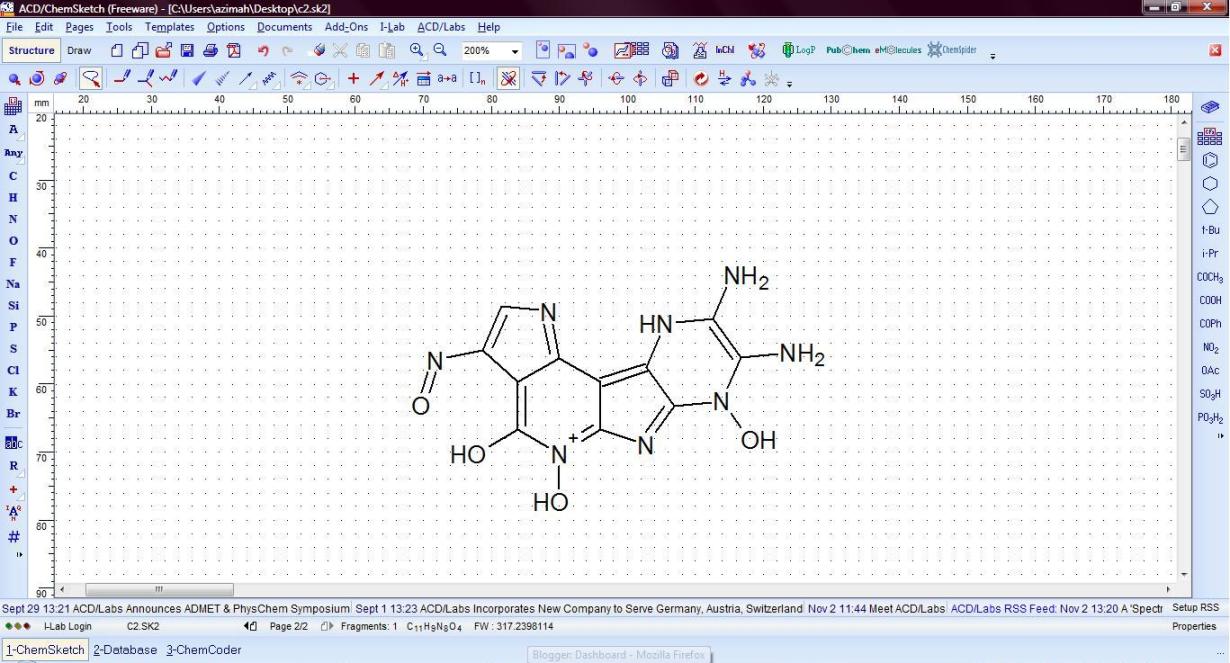Open the Templates menu
Screen dimensions: 1230x663
170,27
